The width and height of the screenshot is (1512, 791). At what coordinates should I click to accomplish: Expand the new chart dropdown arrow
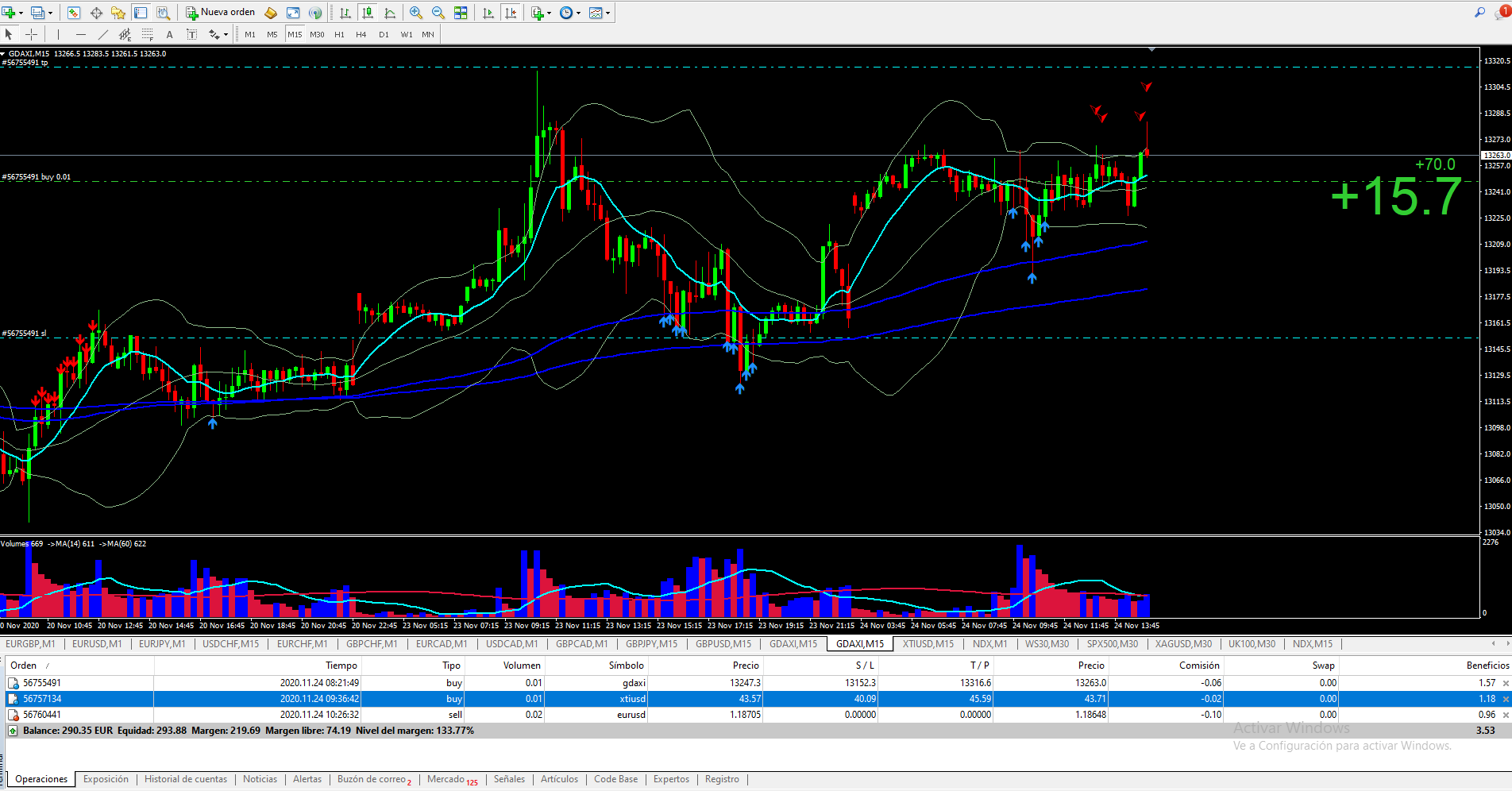(x=21, y=13)
